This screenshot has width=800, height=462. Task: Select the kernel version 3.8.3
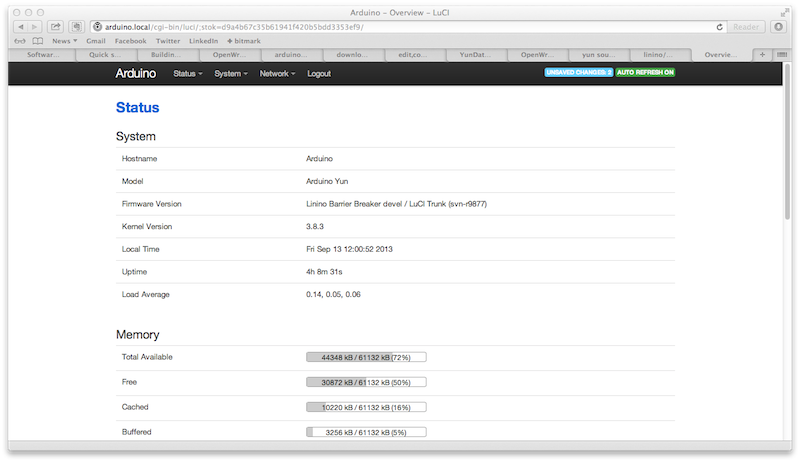(315, 226)
